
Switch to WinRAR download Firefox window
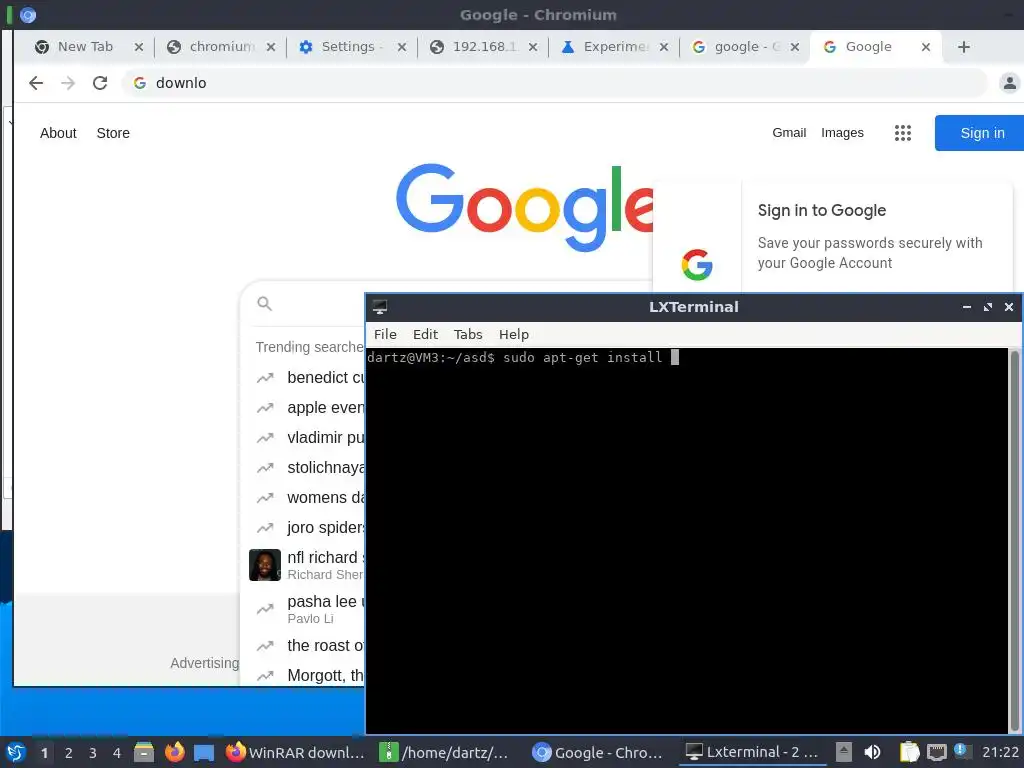(x=295, y=752)
